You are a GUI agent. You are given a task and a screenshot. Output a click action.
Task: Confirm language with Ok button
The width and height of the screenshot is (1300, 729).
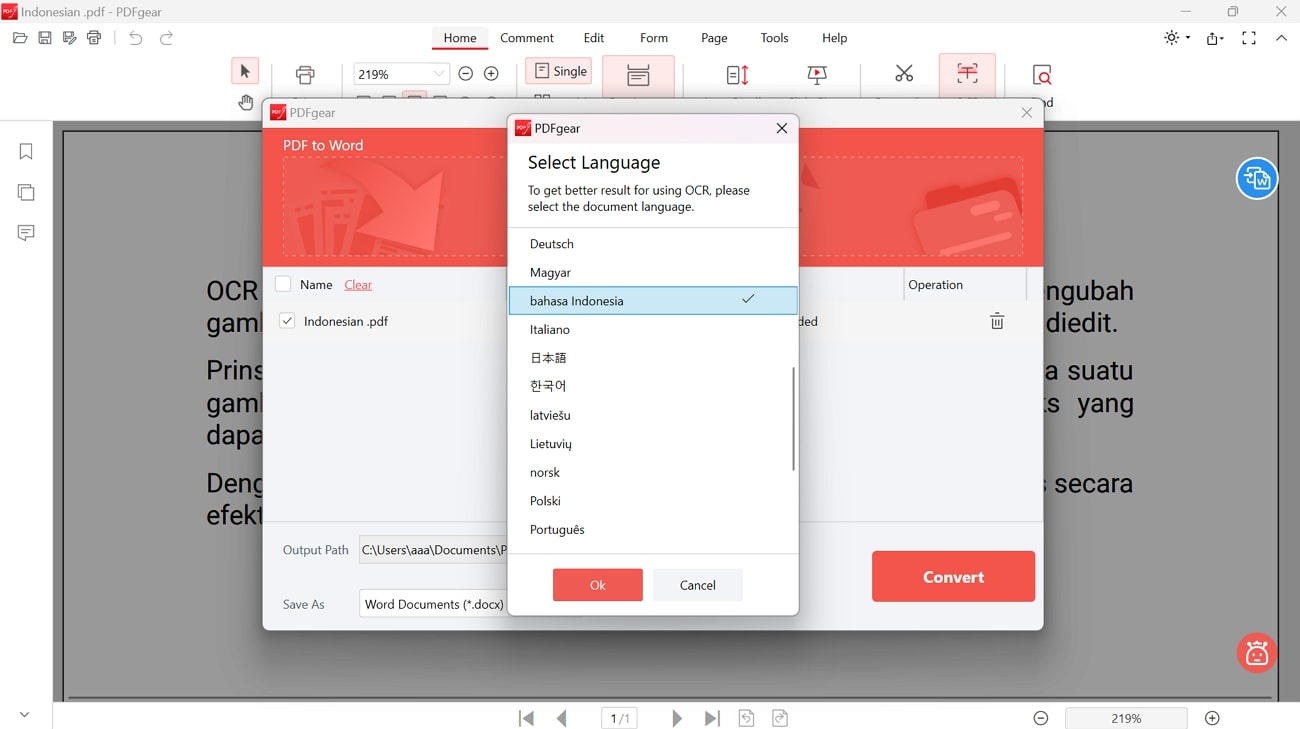pos(598,585)
